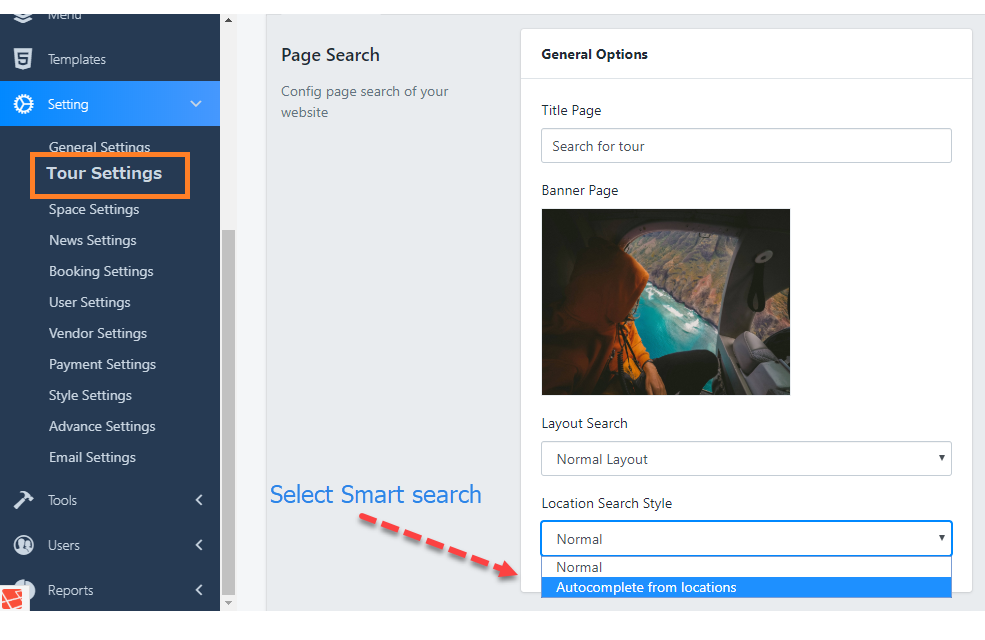Click the Users group icon

22,545
